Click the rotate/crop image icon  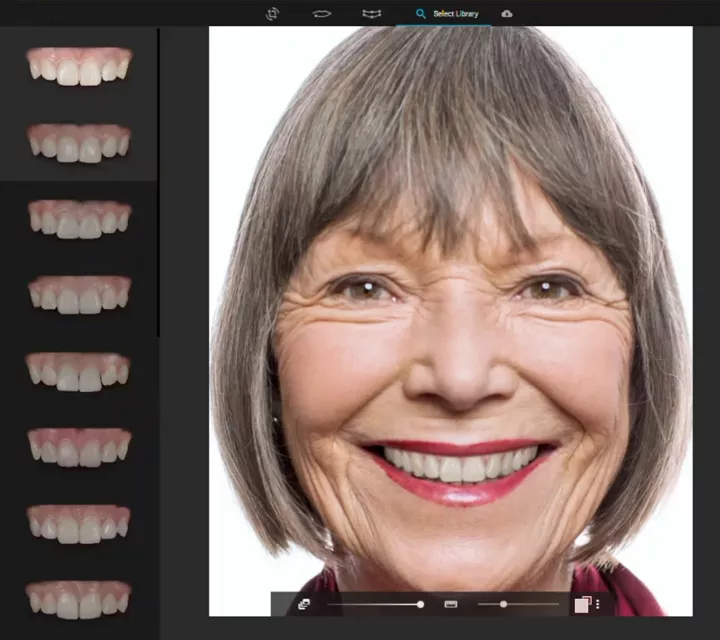[x=272, y=13]
